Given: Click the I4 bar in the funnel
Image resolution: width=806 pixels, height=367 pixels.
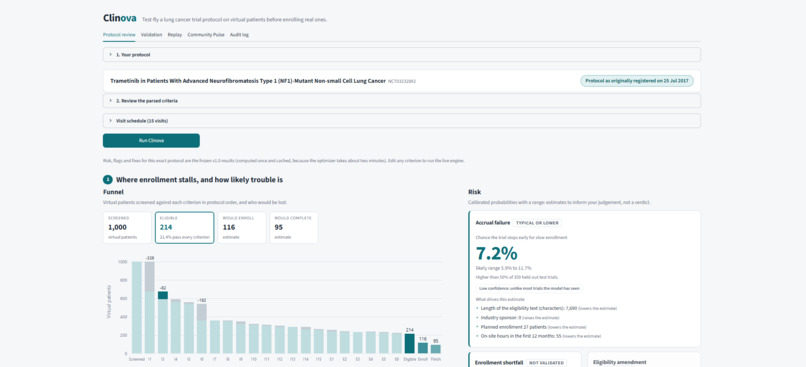Looking at the screenshot, I should (x=175, y=326).
